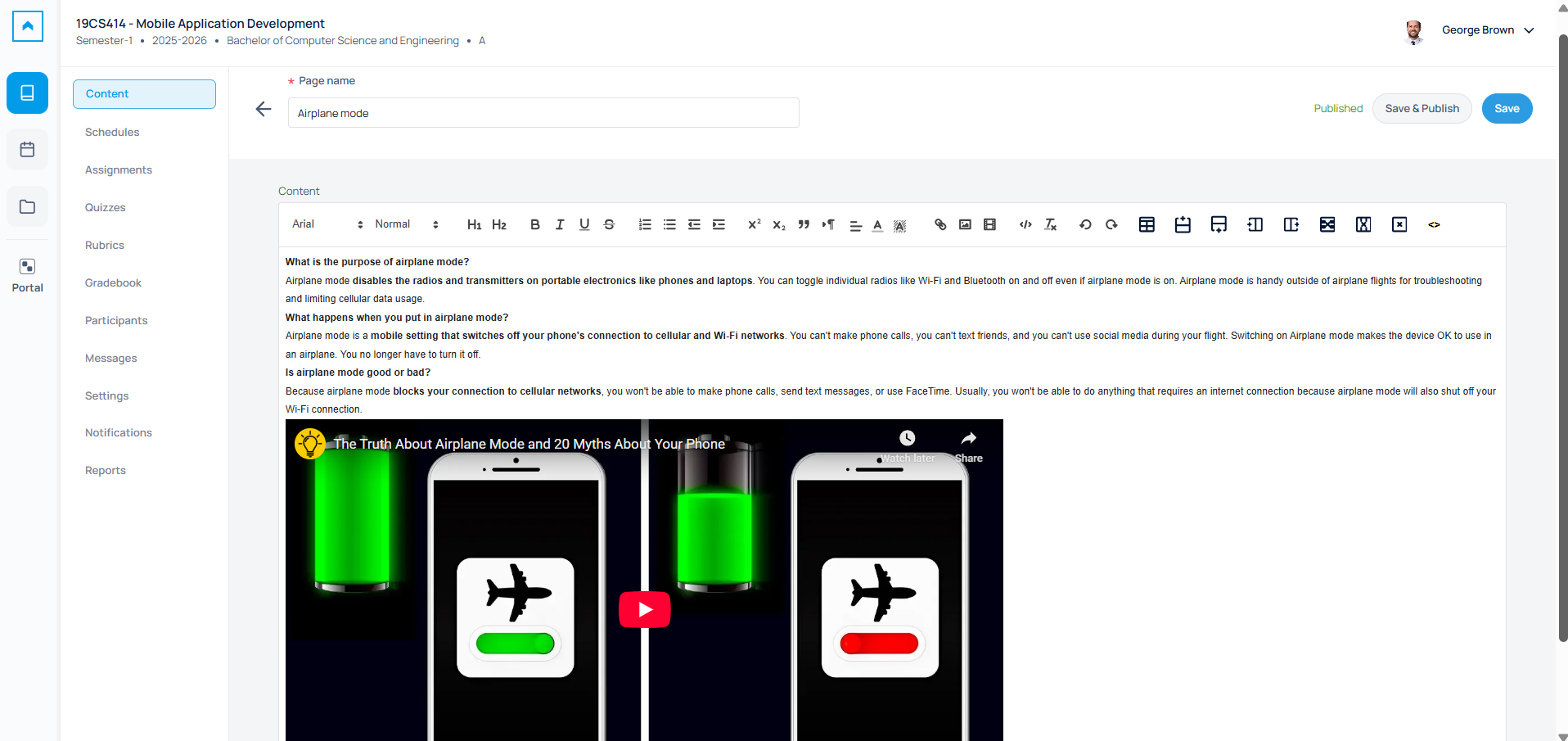Click the blockquote icon
Screen dimensions: 1568x741
804,224
